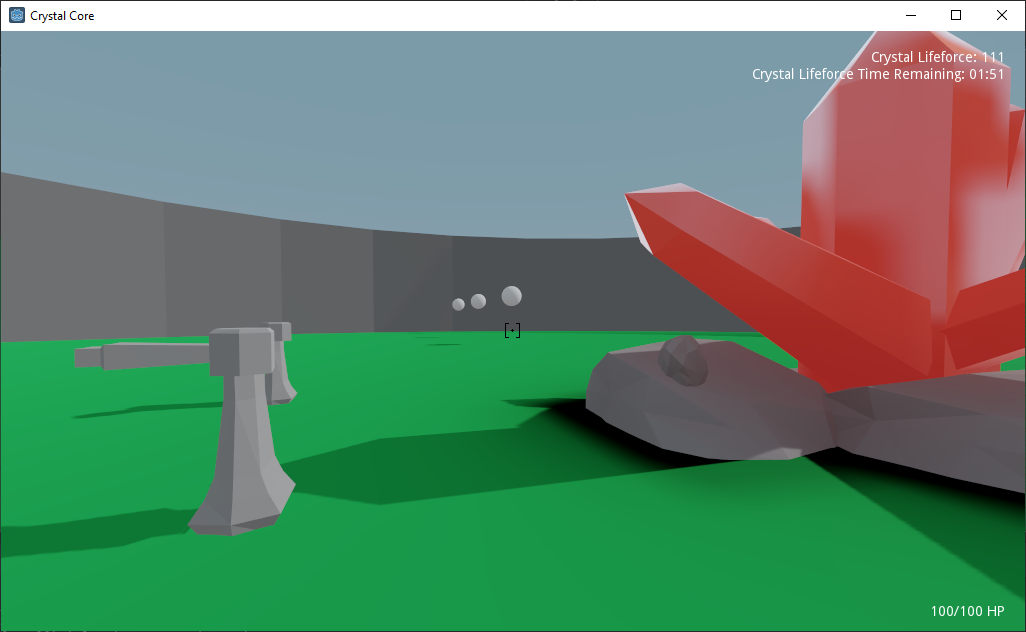Click the 100/100 HP indicator
This screenshot has height=632, width=1026.
click(967, 611)
